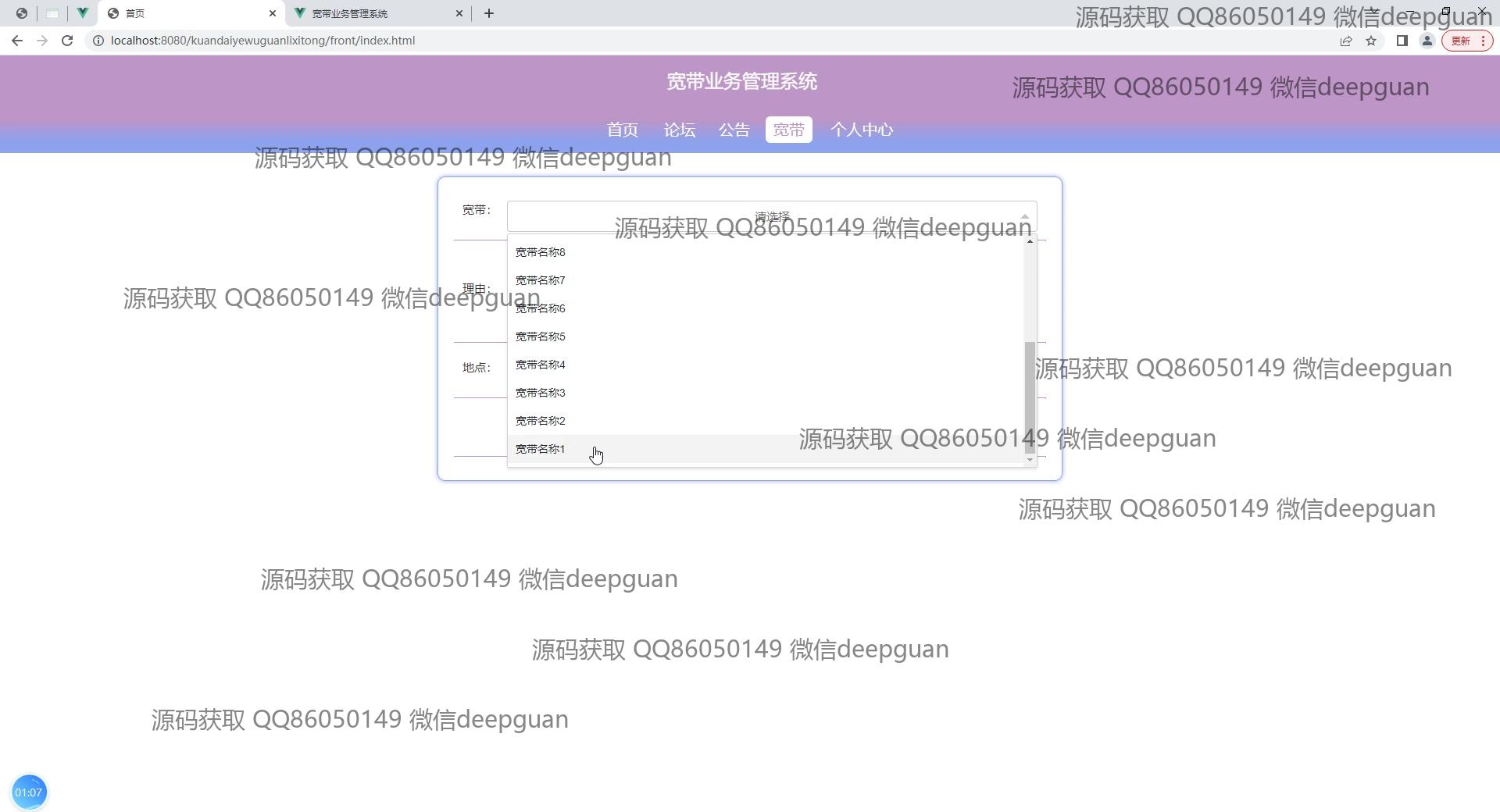The image size is (1500, 812).
Task: Click the 宽带 请选择 dropdown field
Action: pyautogui.click(x=772, y=216)
